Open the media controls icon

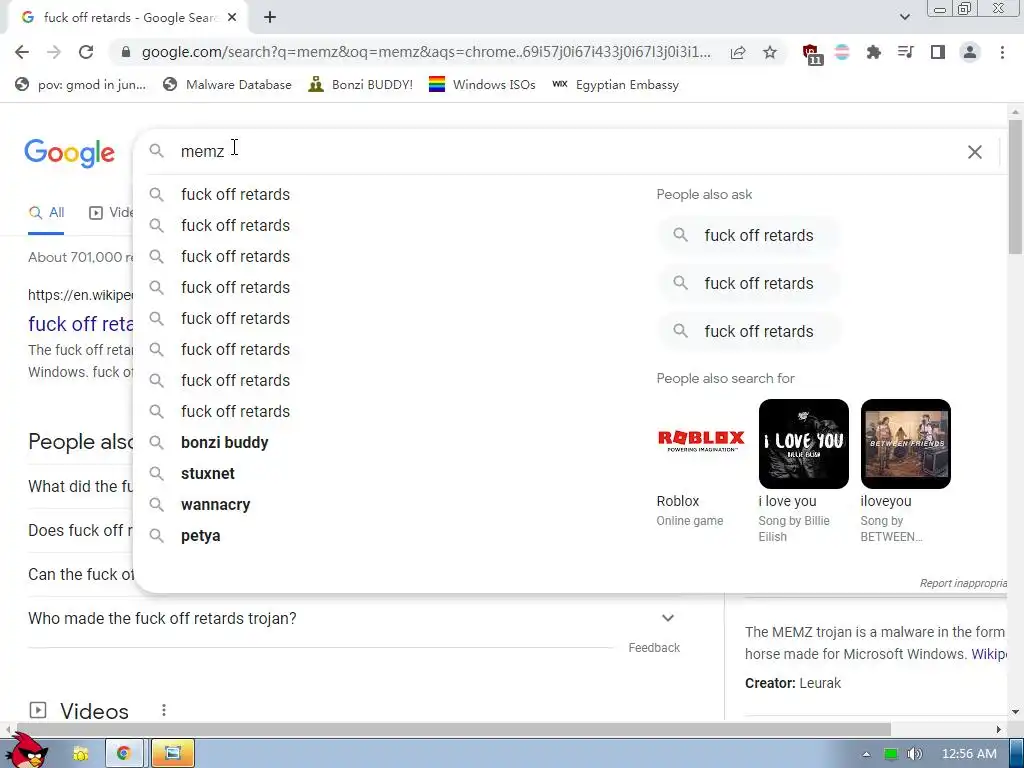tap(905, 52)
